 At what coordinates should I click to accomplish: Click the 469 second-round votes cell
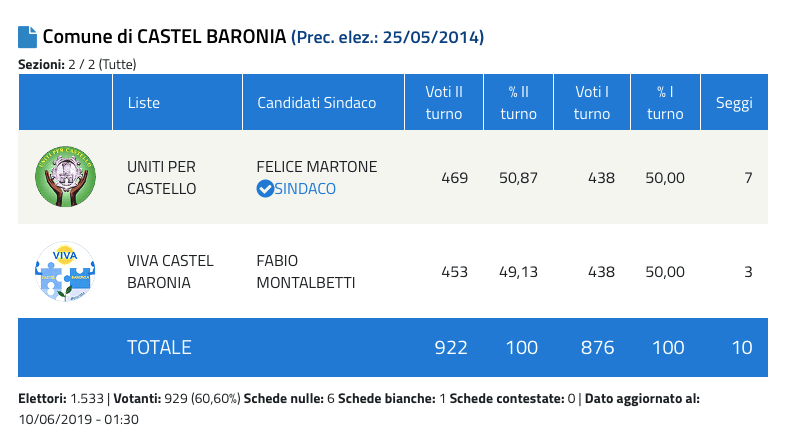tap(454, 178)
